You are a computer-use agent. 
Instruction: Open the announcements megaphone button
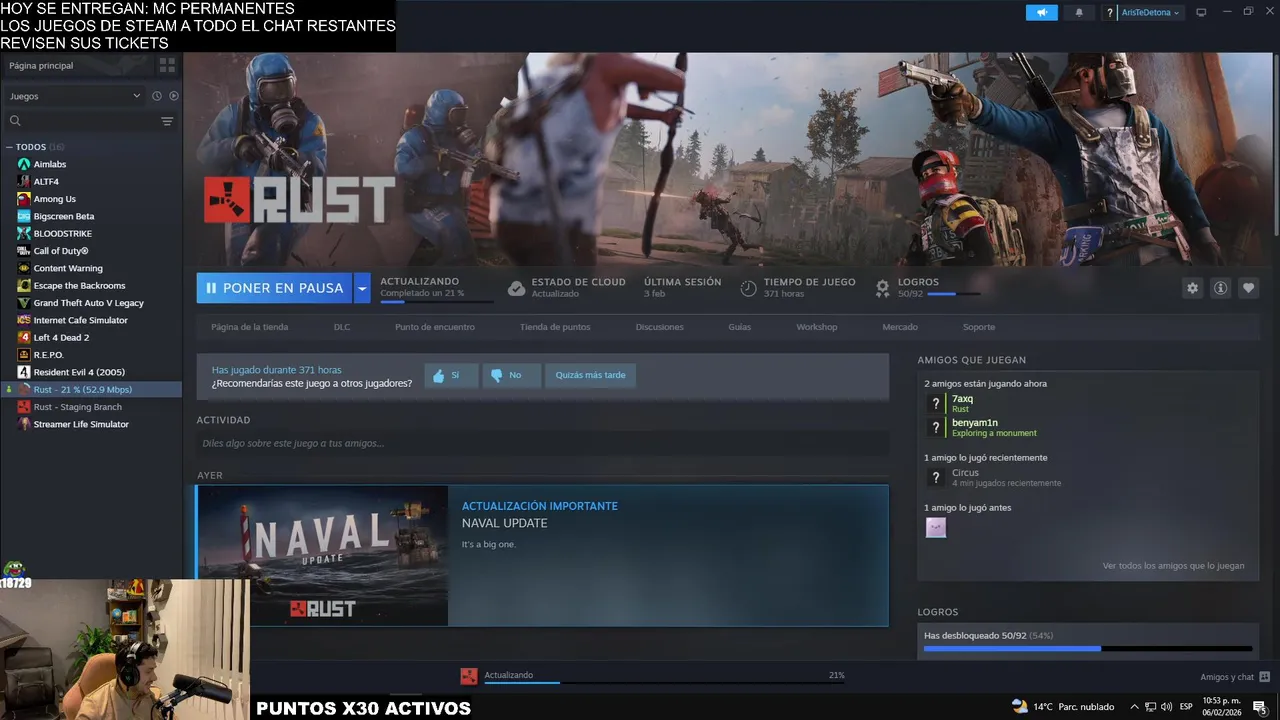pyautogui.click(x=1041, y=12)
